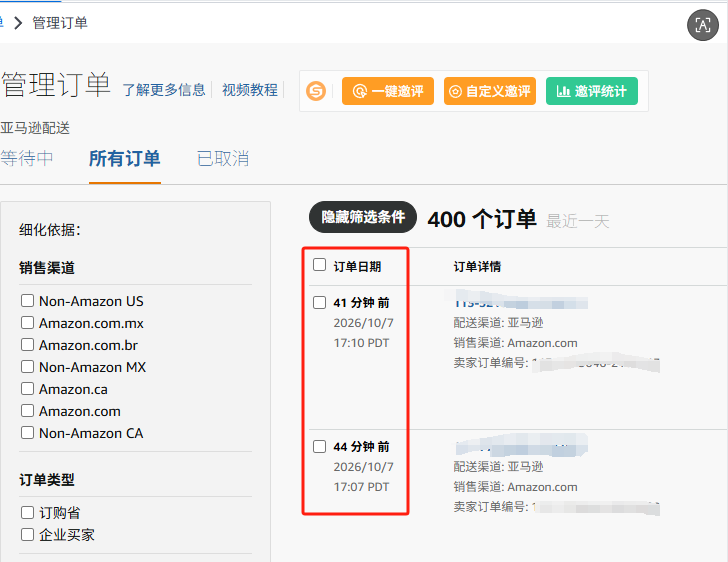Click the 订单日期 column header
The image size is (728, 562).
tap(357, 267)
